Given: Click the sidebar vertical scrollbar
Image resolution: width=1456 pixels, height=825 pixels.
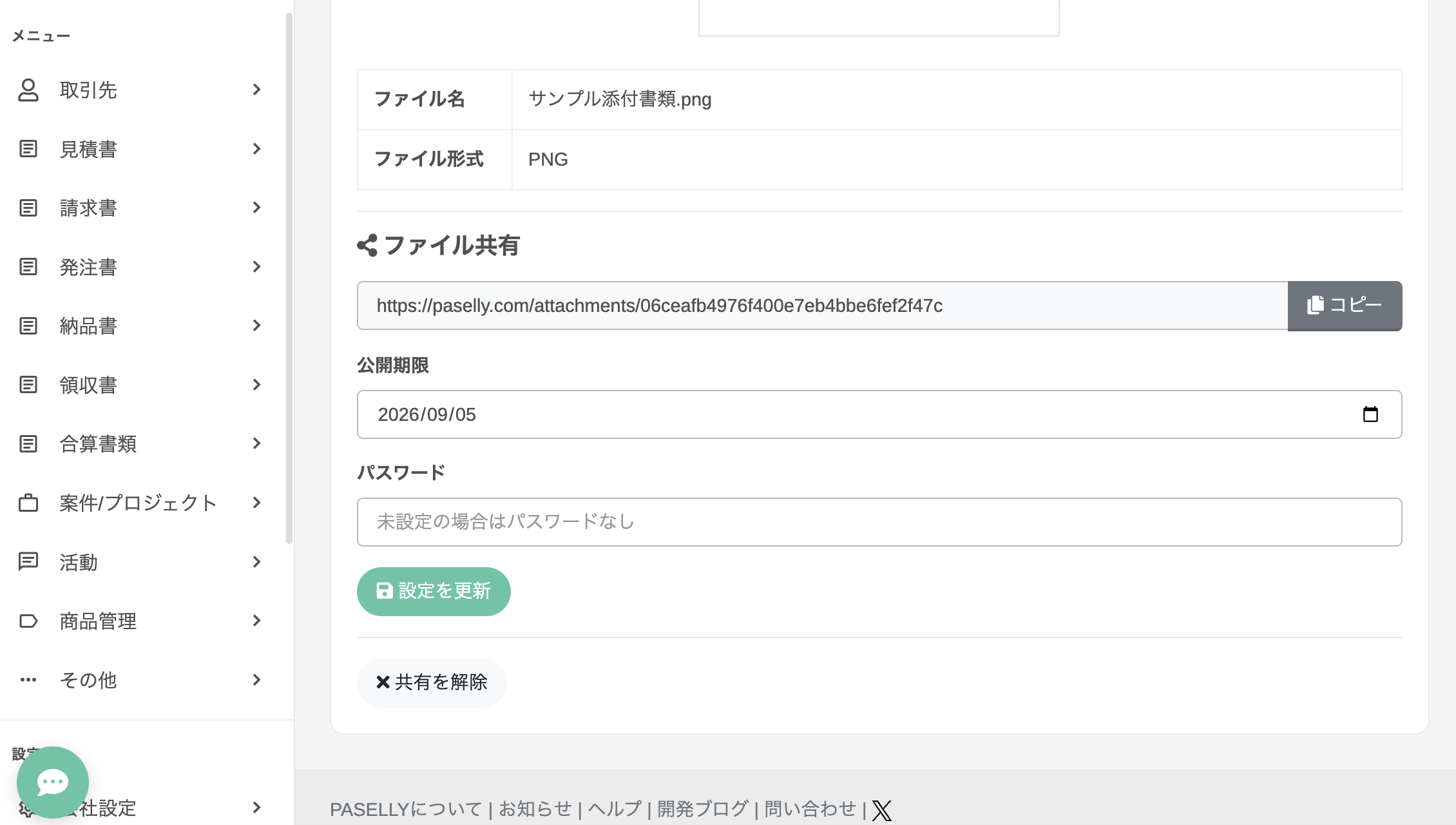Looking at the screenshot, I should [289, 277].
